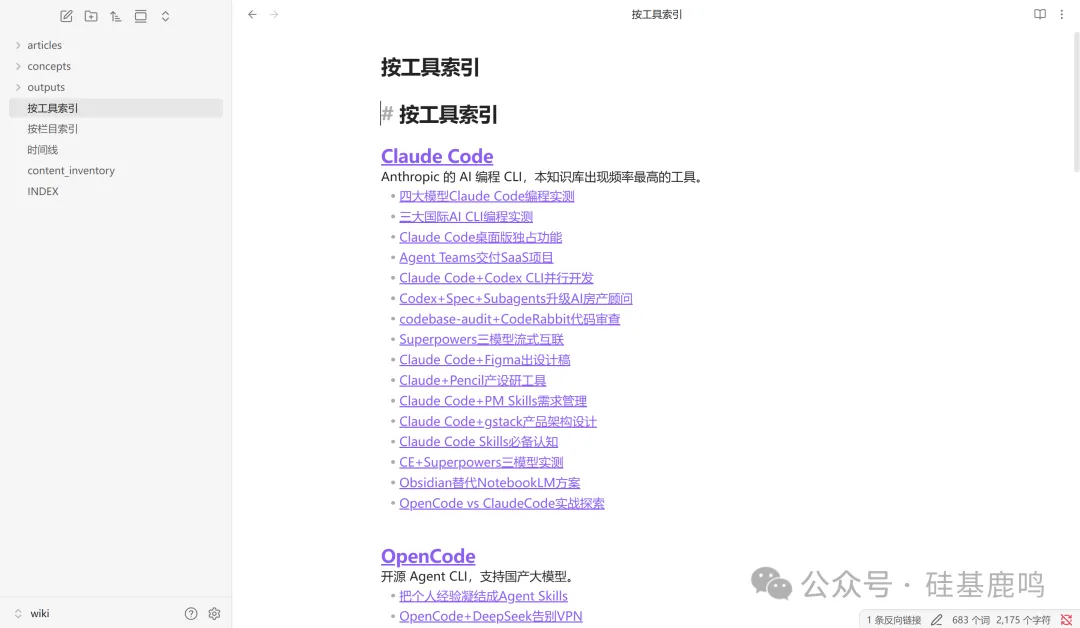Open the OpenCode heading link
The image size is (1080, 628).
pyautogui.click(x=428, y=556)
